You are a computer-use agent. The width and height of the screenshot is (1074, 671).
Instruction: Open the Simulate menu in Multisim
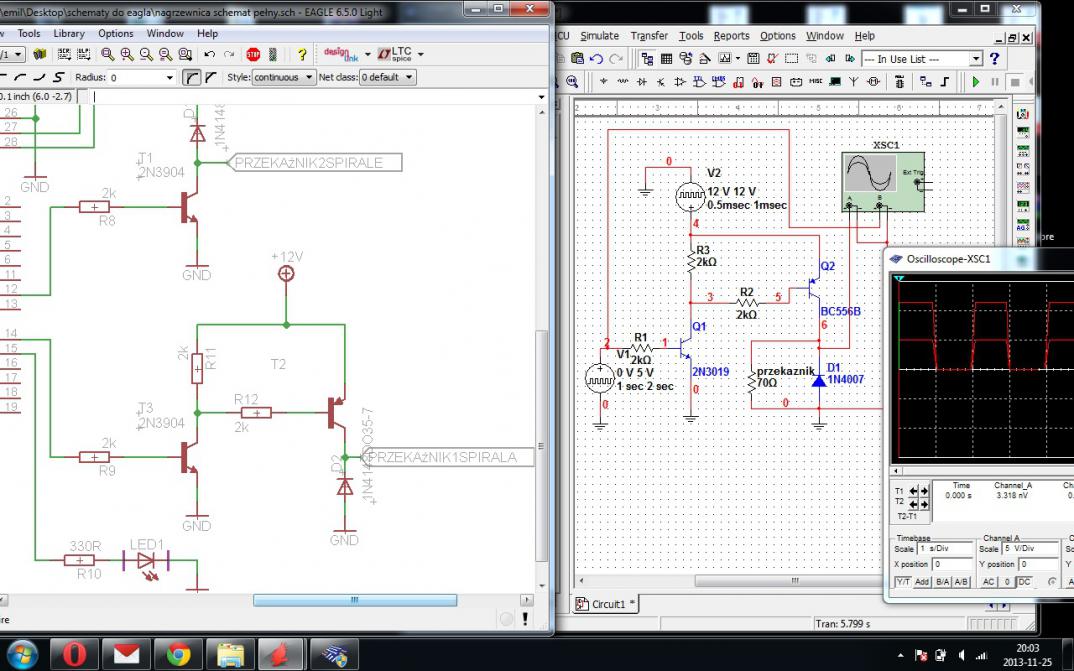pos(599,36)
